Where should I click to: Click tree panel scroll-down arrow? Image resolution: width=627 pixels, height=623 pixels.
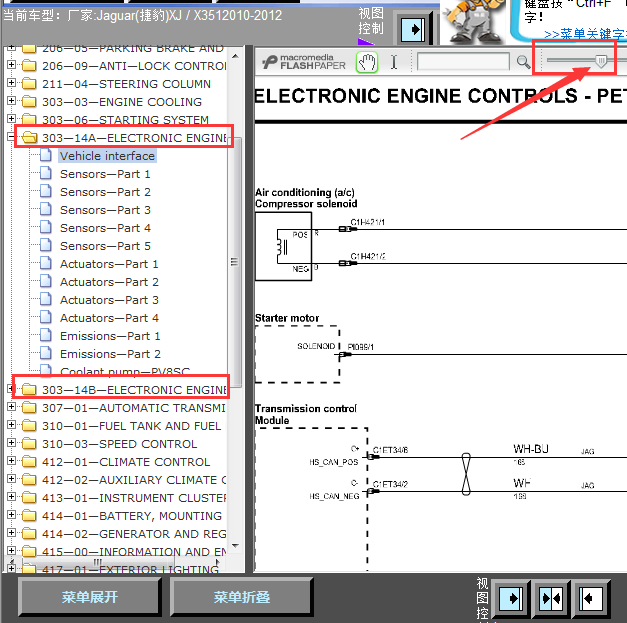236,546
